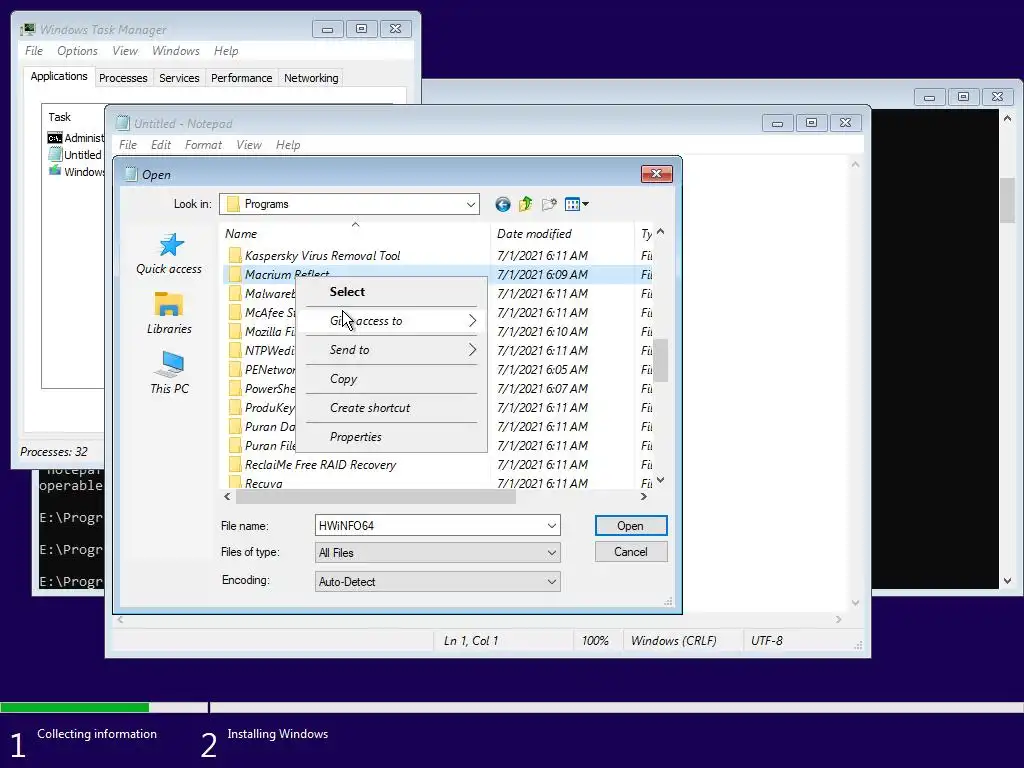Select This PC in places bar
This screenshot has height=768, width=1024.
point(169,373)
